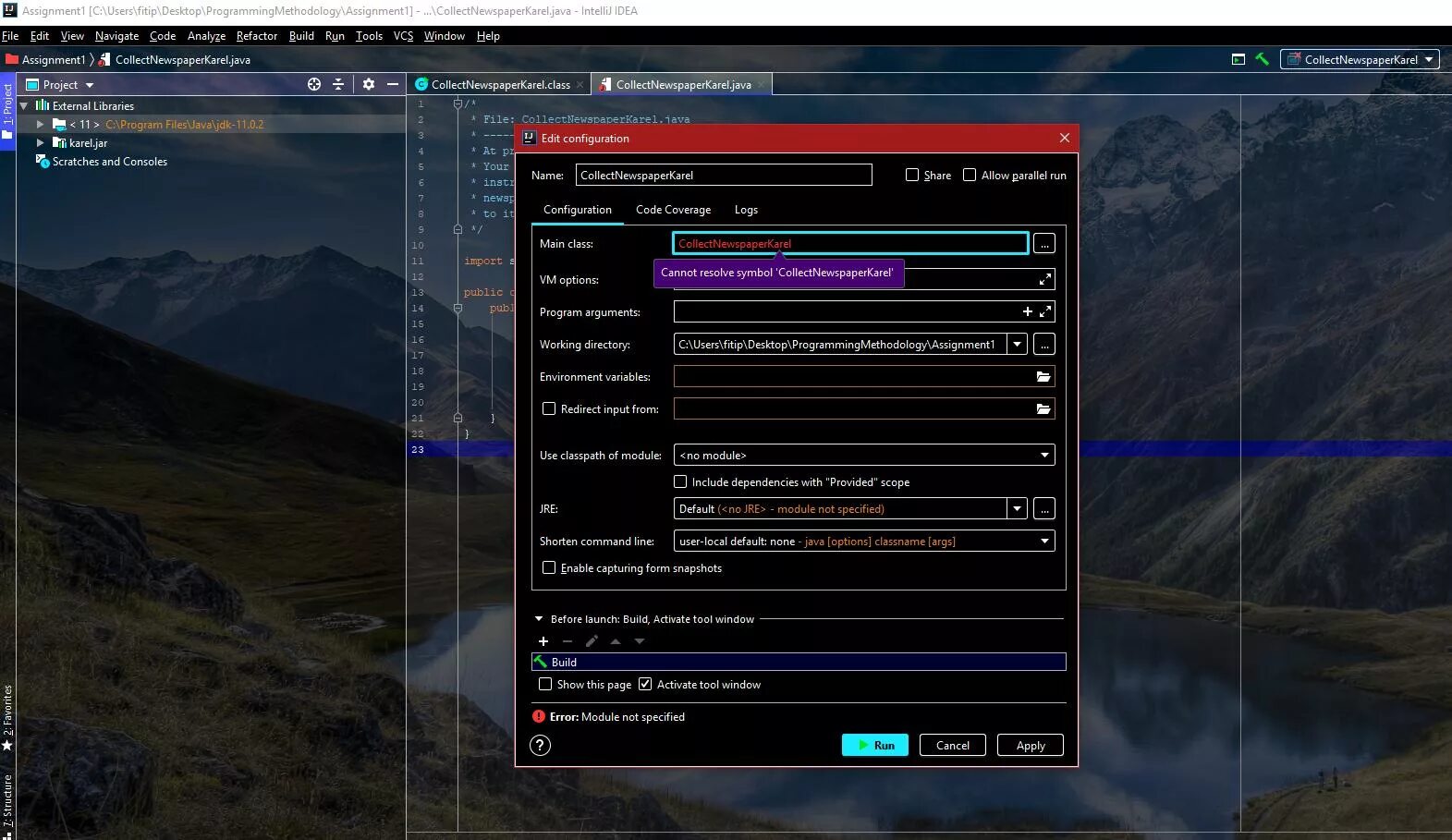Open Working directory dropdown arrow
The height and width of the screenshot is (840, 1452).
[x=1017, y=345]
